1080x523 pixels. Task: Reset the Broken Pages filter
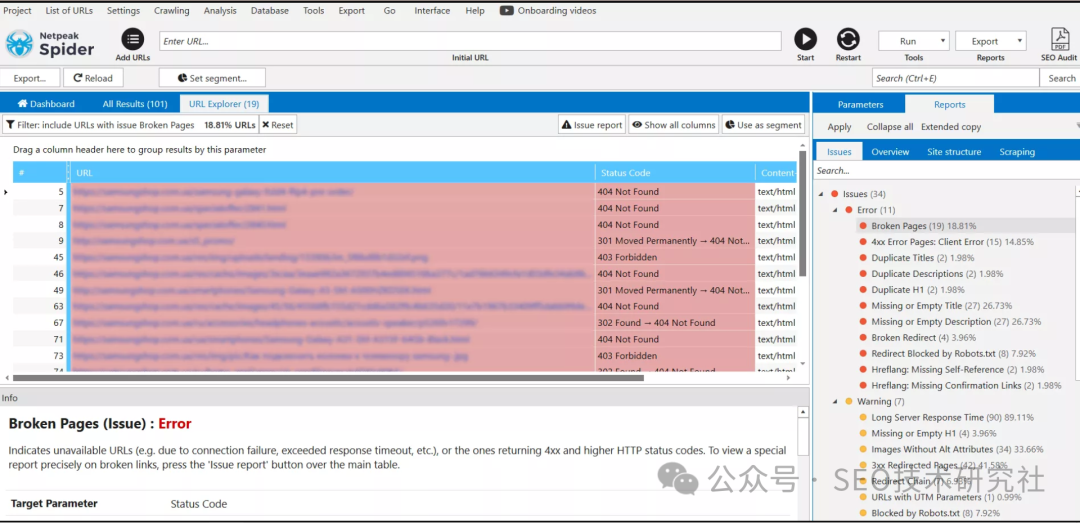[278, 125]
